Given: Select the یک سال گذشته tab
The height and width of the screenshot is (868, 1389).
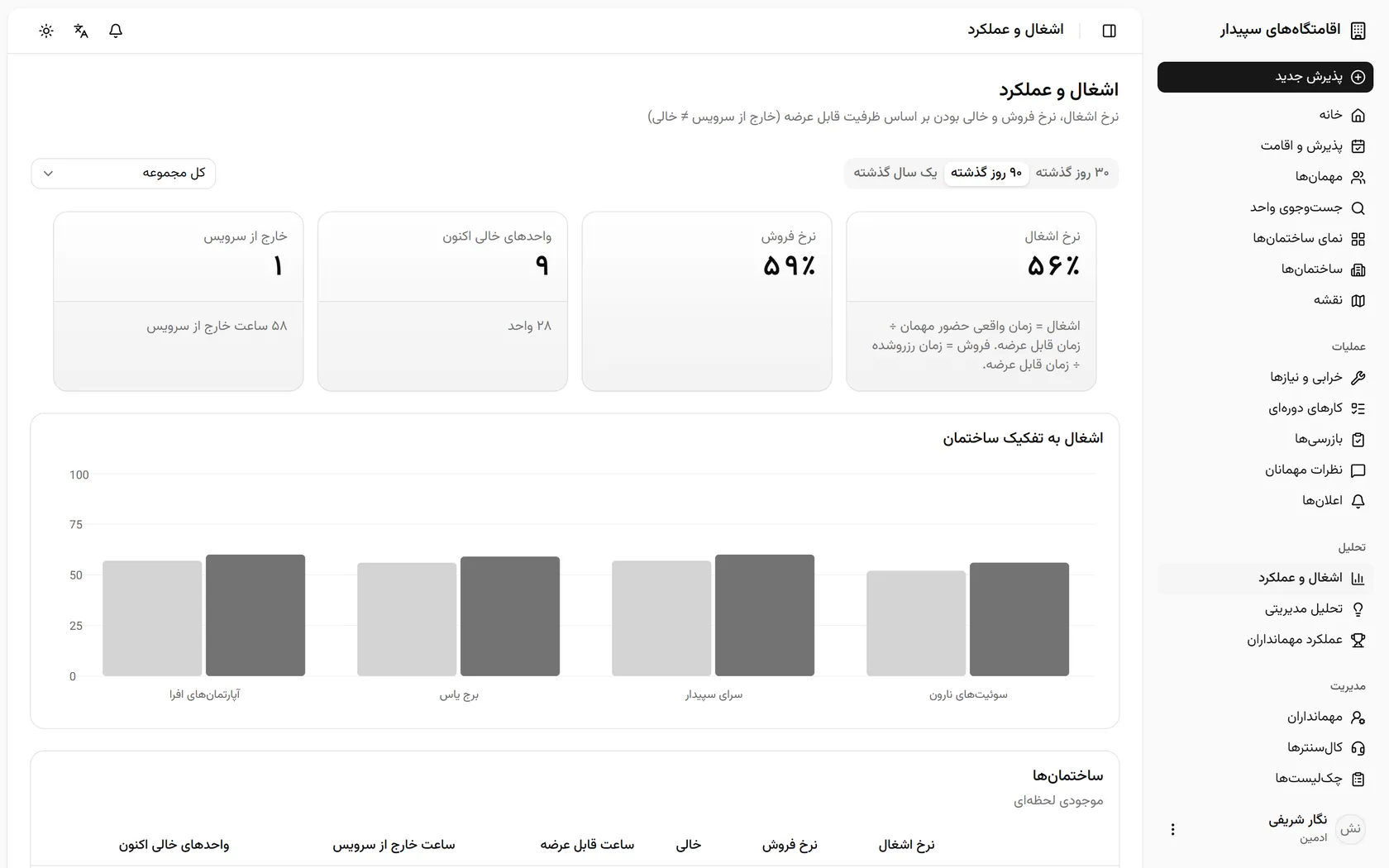Looking at the screenshot, I should 895,173.
